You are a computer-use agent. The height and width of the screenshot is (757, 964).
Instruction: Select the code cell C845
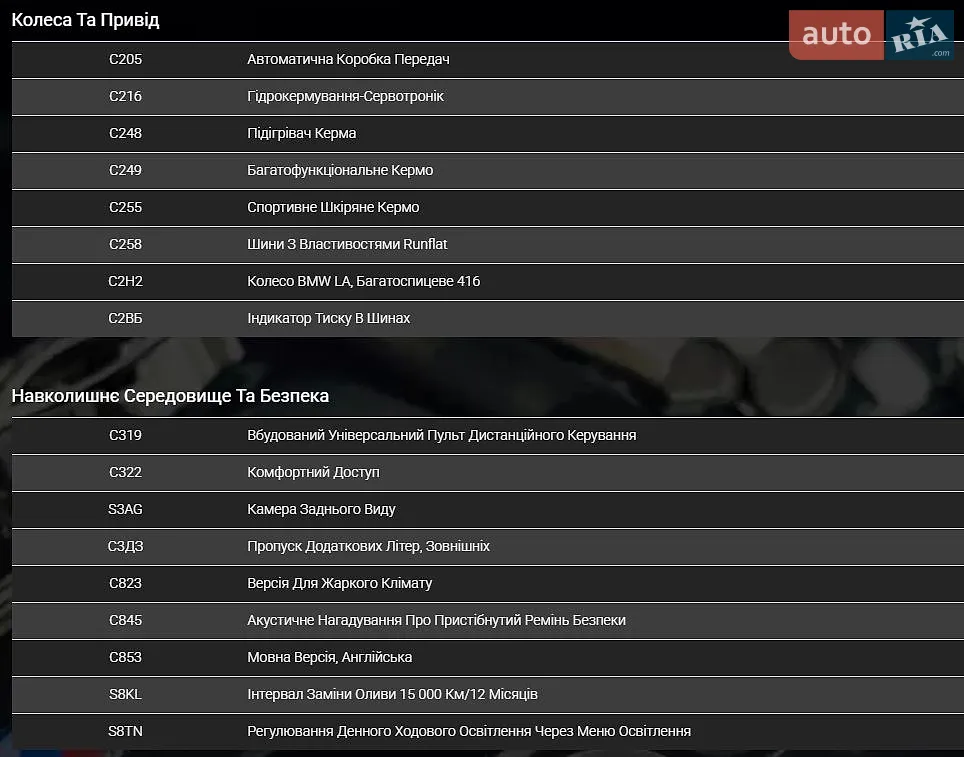[x=125, y=620]
